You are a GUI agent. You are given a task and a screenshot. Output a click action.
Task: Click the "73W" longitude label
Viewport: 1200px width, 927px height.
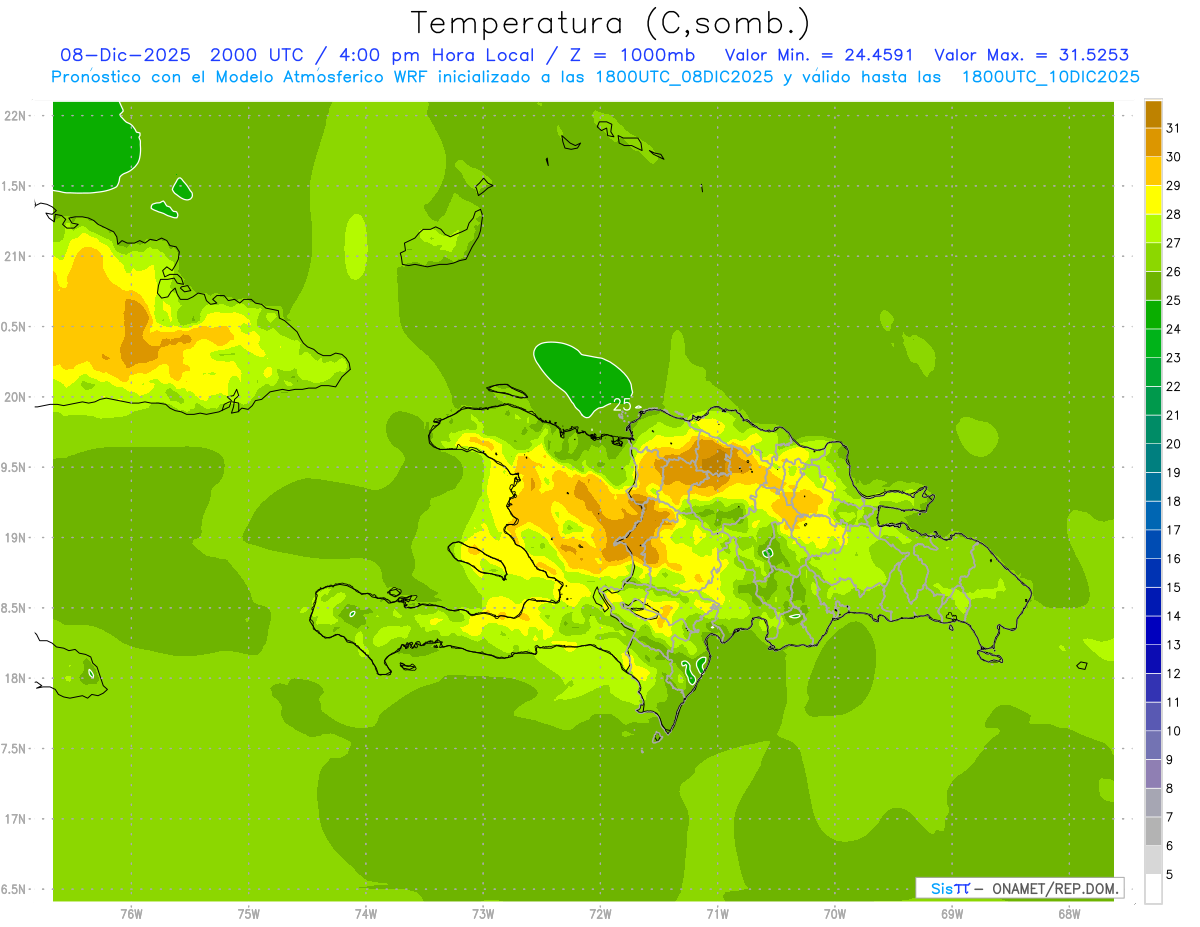click(x=483, y=913)
